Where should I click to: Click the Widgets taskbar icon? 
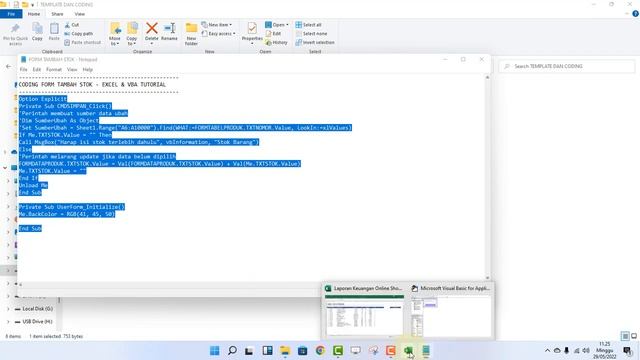[x=267, y=351]
